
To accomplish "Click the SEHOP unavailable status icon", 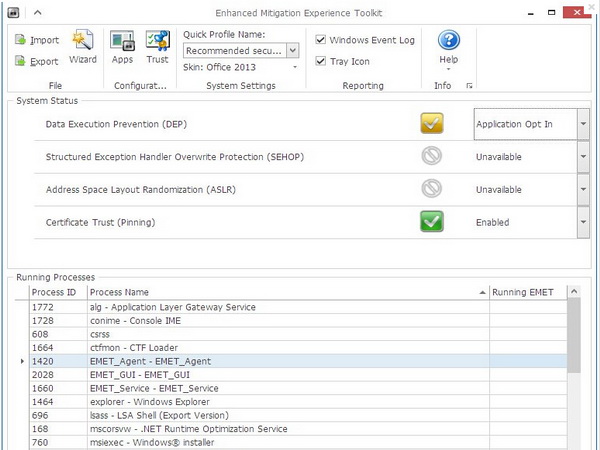I will 432,156.
